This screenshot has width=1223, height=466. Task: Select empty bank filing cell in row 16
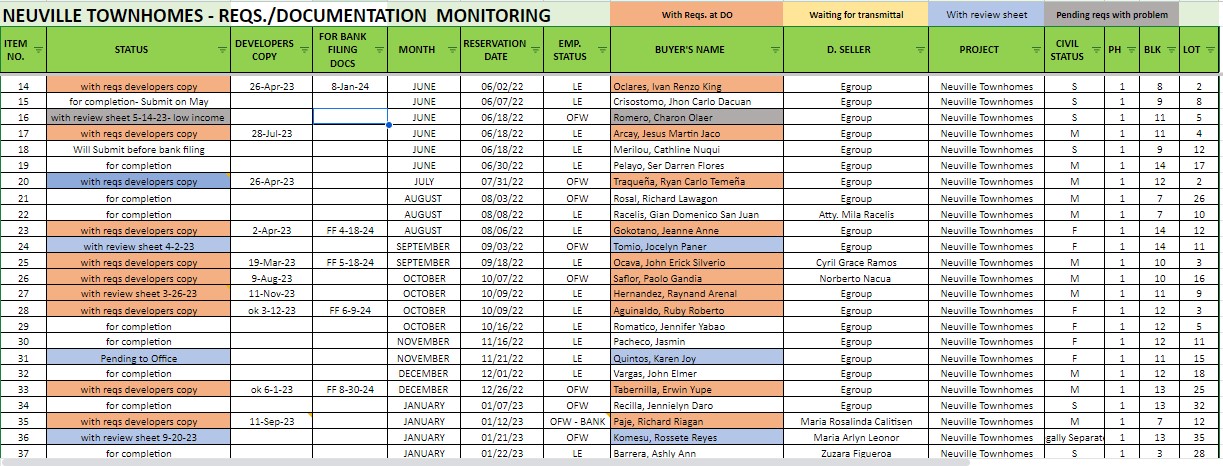350,117
